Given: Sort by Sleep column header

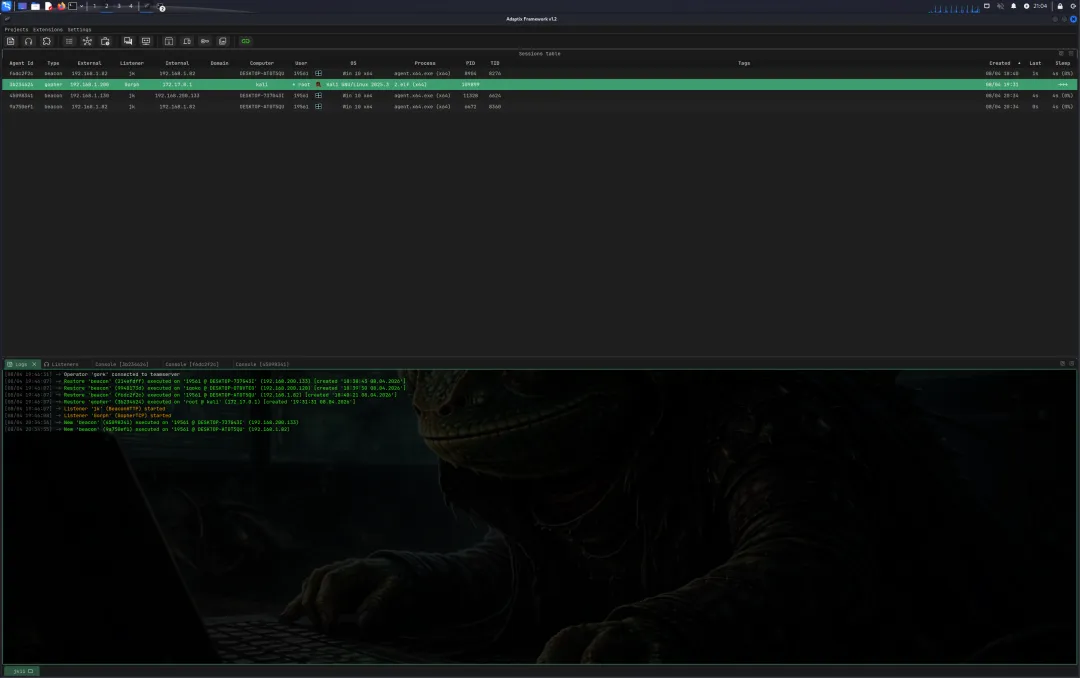Looking at the screenshot, I should point(1063,63).
